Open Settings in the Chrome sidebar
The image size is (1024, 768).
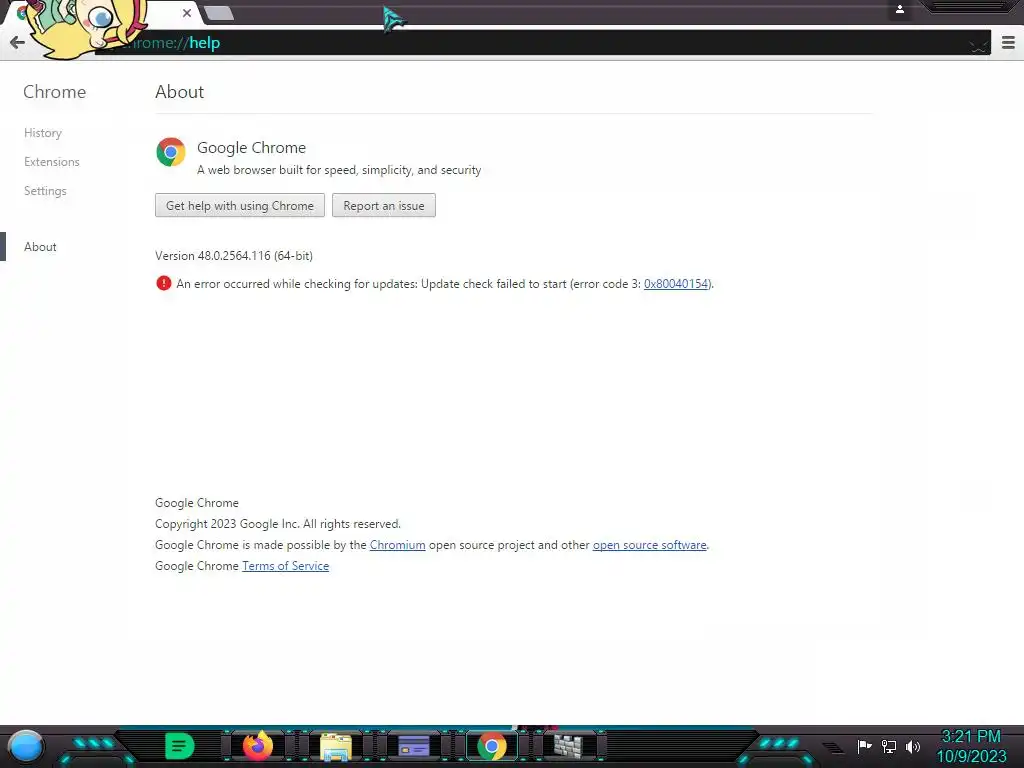pyautogui.click(x=45, y=191)
